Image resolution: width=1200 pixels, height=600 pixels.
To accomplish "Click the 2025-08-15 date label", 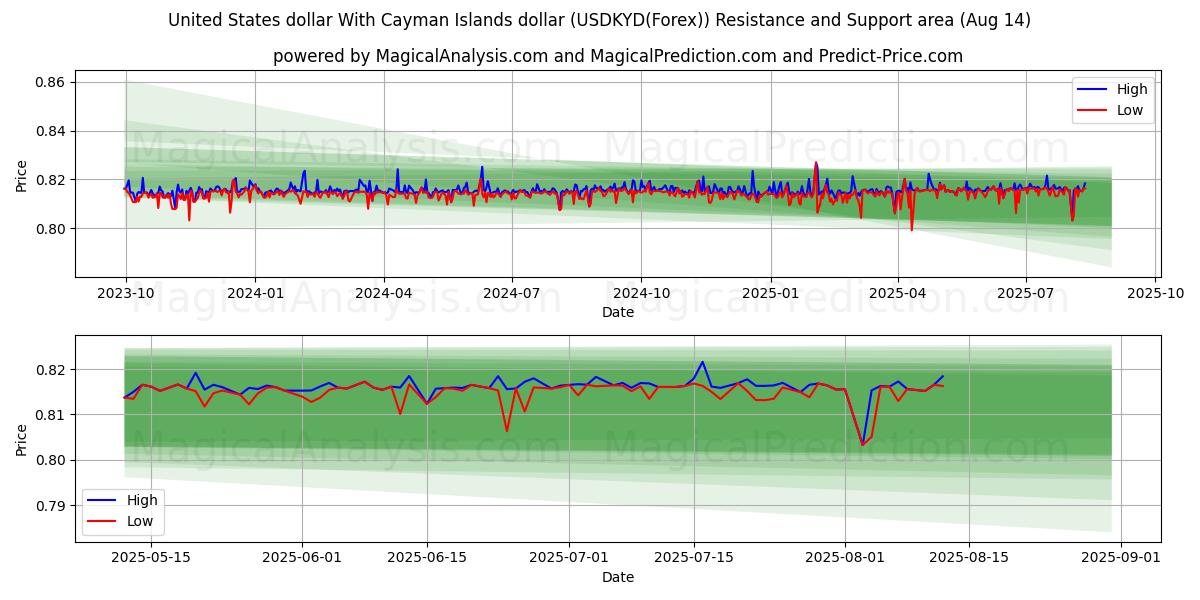I will pyautogui.click(x=970, y=559).
